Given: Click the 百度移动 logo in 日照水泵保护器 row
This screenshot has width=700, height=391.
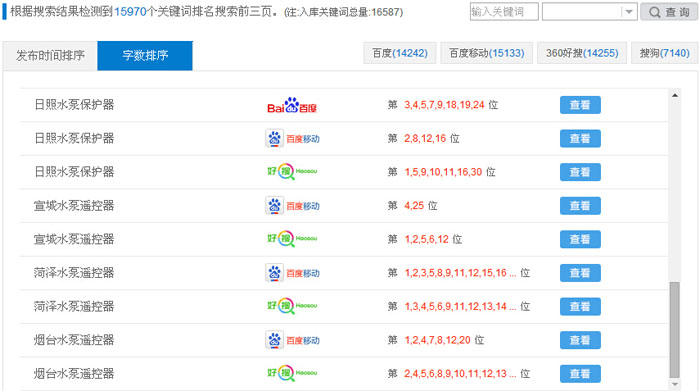Looking at the screenshot, I should click(x=292, y=139).
